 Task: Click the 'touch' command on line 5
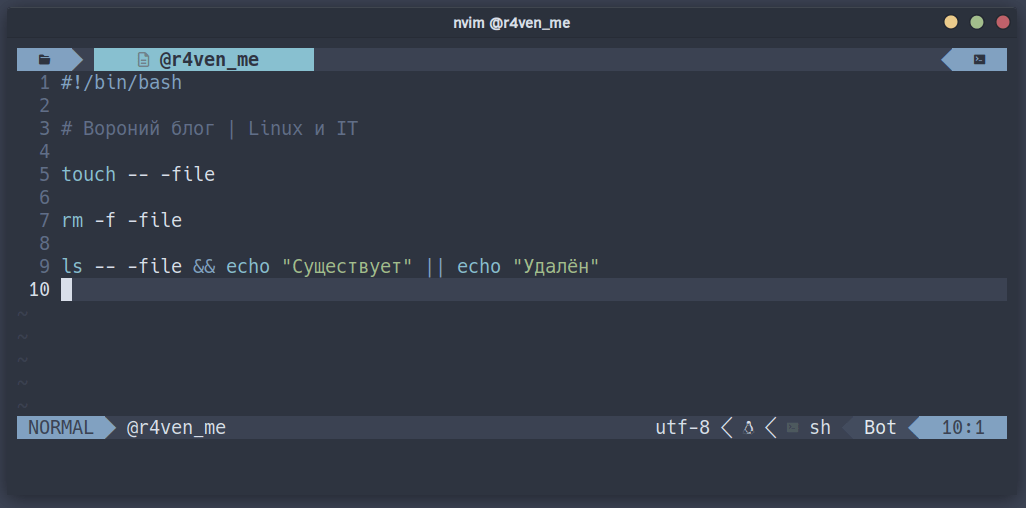point(88,174)
